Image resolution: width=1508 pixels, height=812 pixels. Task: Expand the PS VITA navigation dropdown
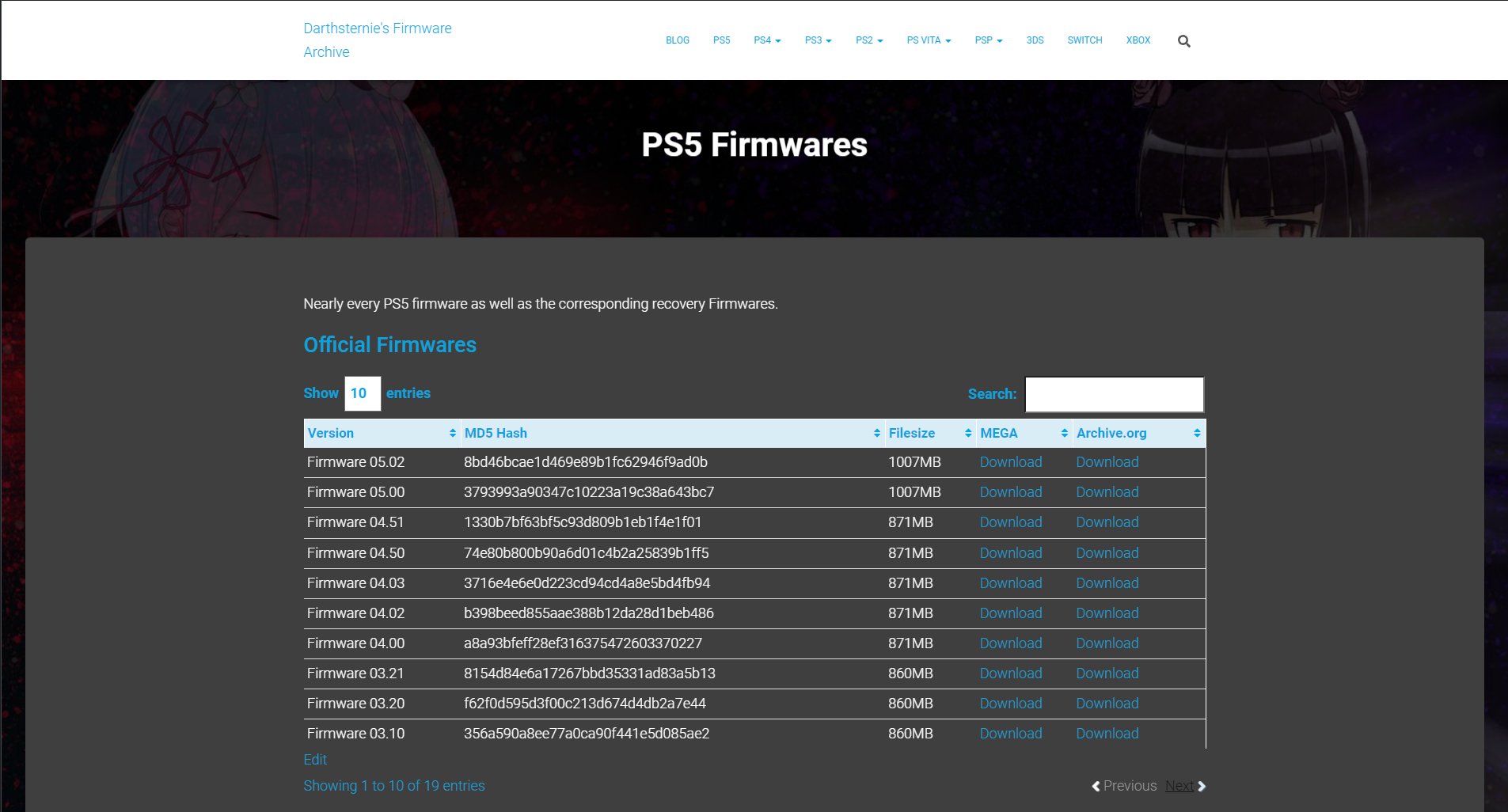(x=929, y=40)
